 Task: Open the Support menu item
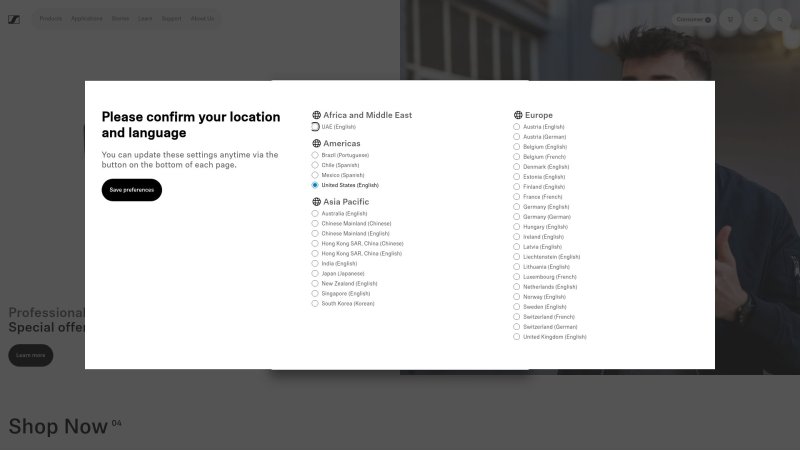click(171, 18)
